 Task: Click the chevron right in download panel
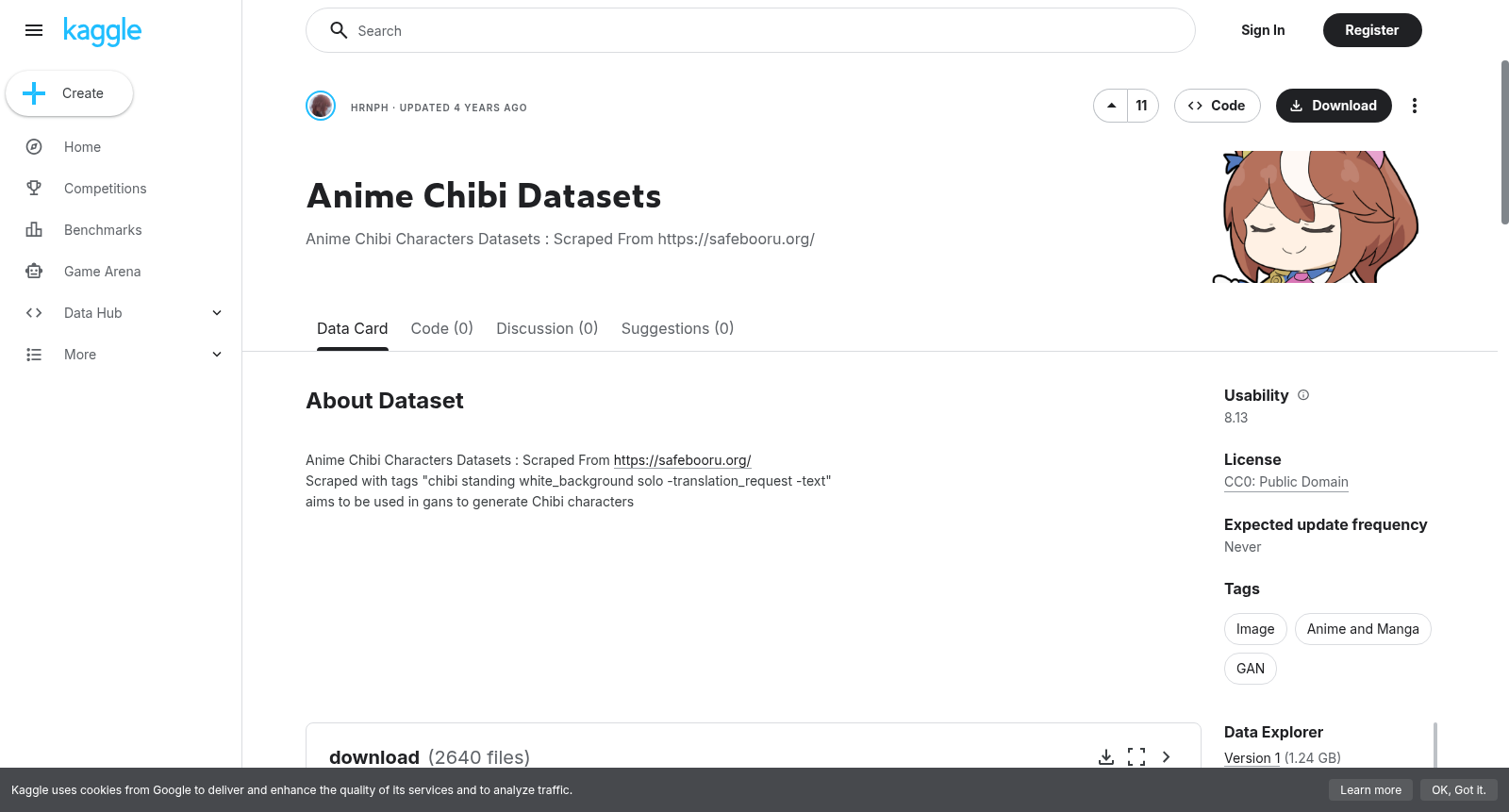pos(1167,757)
